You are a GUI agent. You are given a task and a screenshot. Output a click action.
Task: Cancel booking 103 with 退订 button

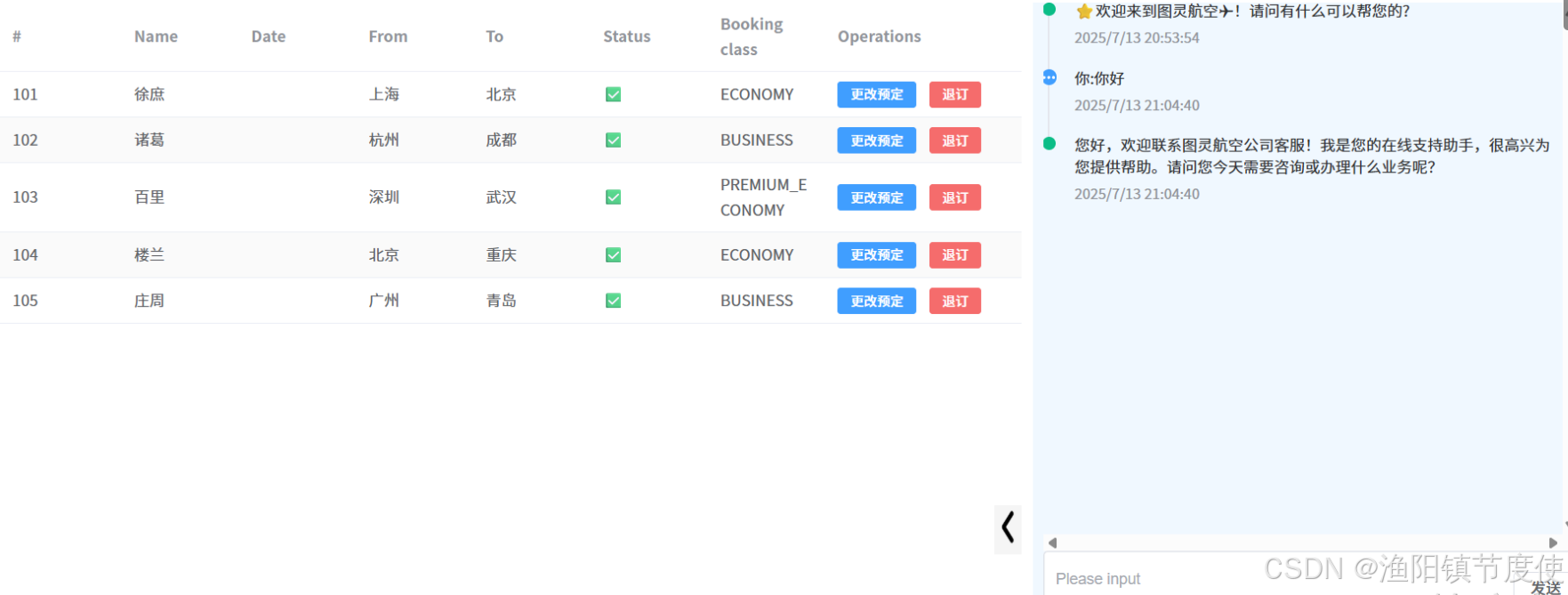pyautogui.click(x=955, y=197)
